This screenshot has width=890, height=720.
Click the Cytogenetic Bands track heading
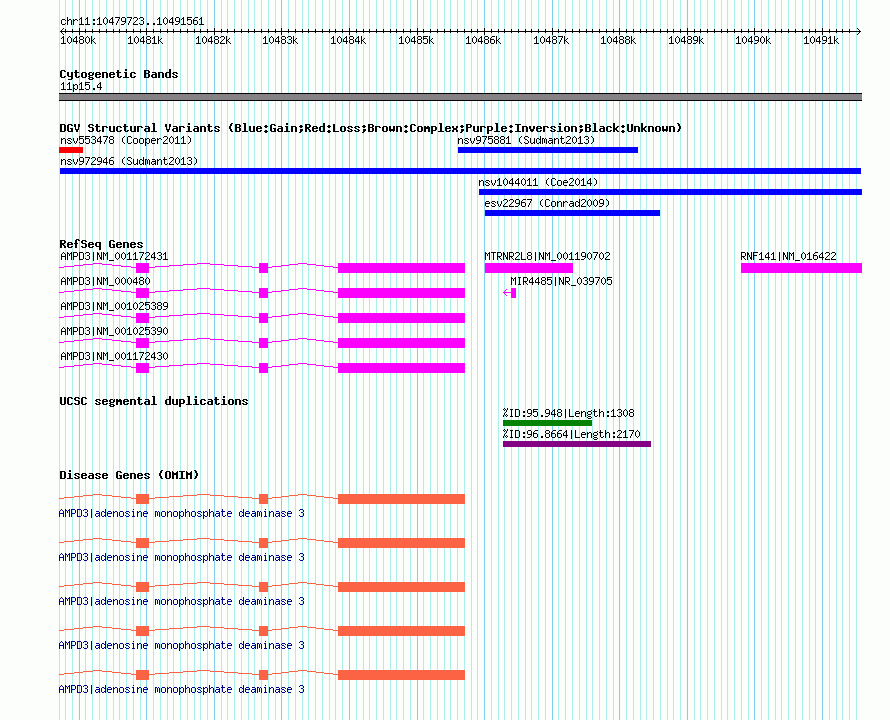click(119, 74)
